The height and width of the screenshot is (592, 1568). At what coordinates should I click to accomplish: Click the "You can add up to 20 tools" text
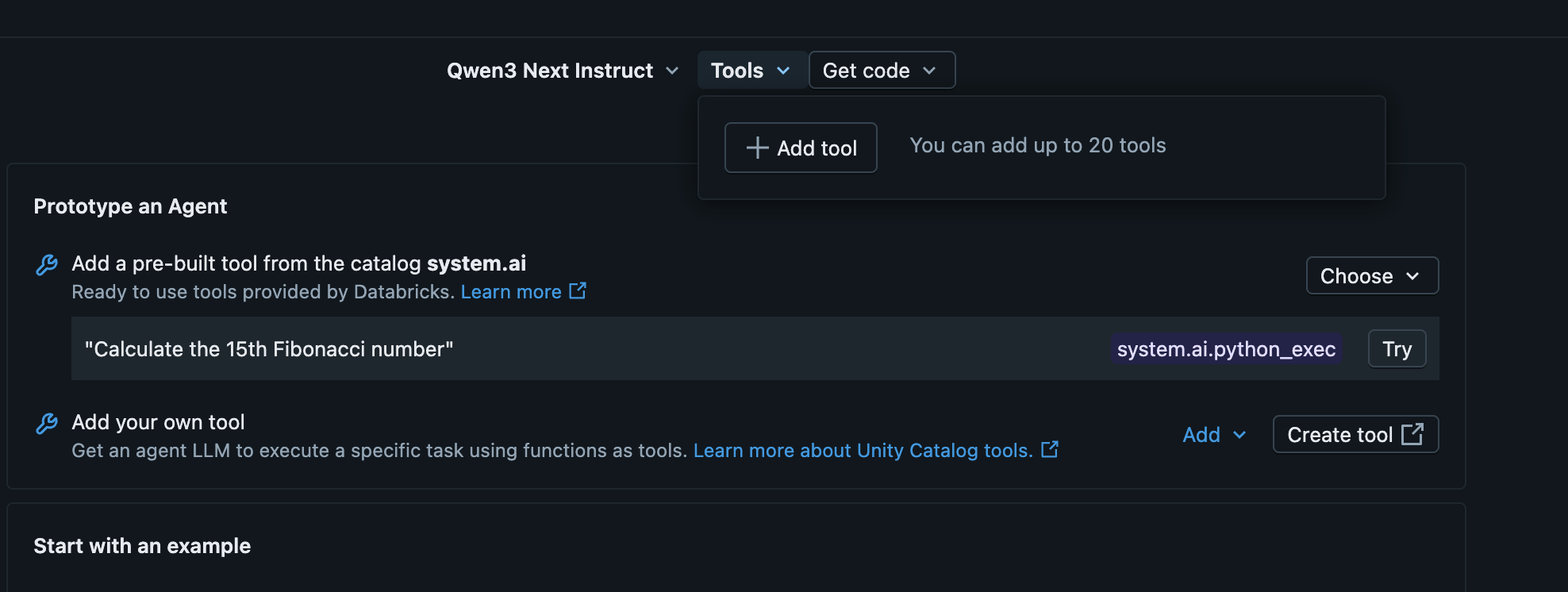(1038, 145)
